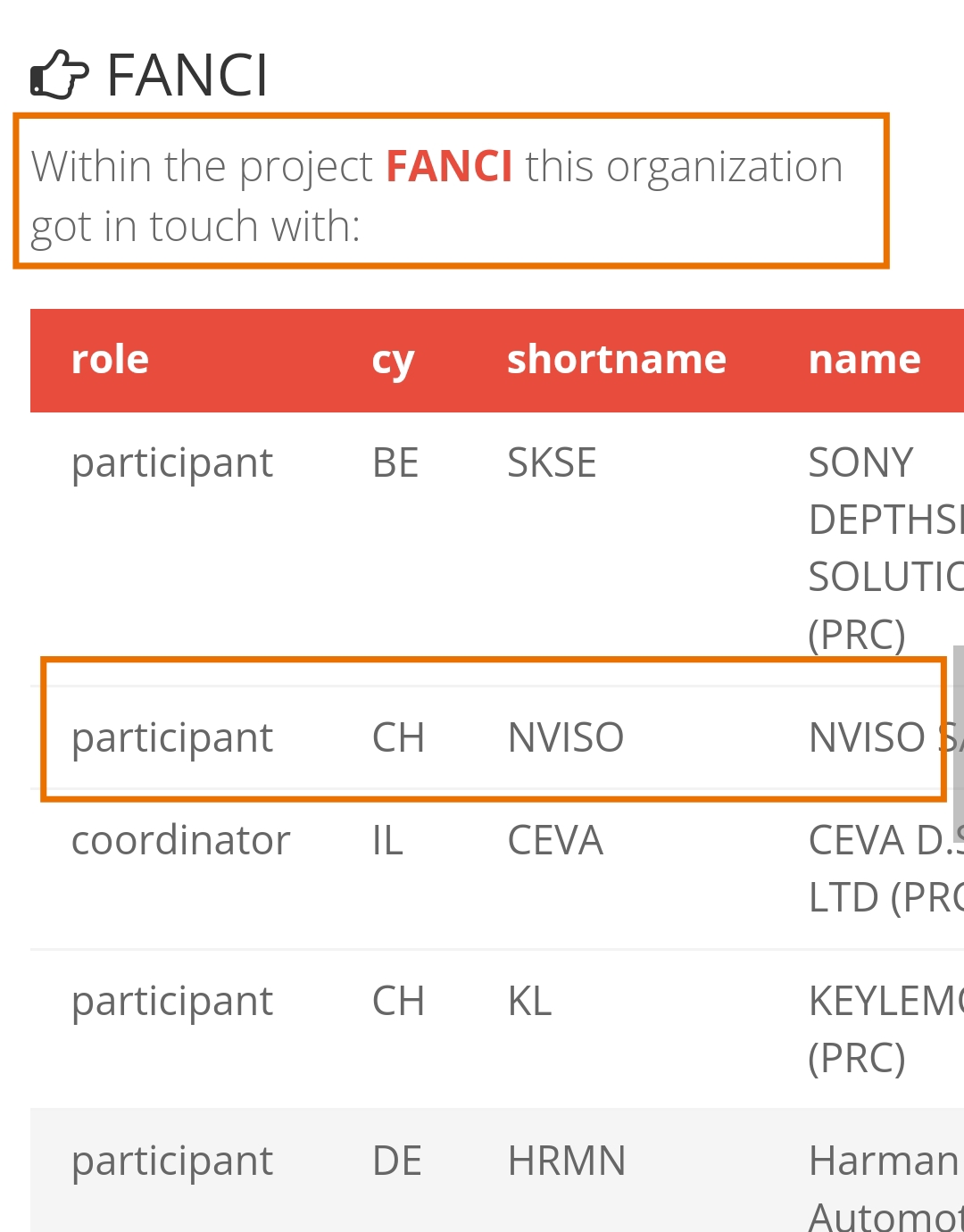Click the Harman Automotive name cell

click(x=885, y=1187)
